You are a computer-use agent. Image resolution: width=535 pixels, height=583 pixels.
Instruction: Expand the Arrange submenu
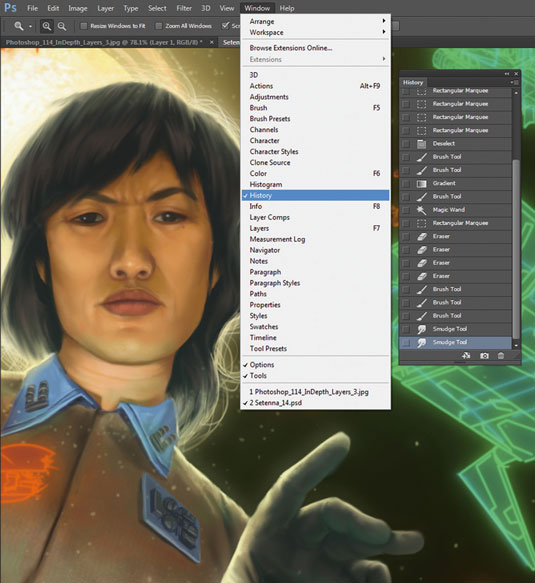(x=315, y=21)
